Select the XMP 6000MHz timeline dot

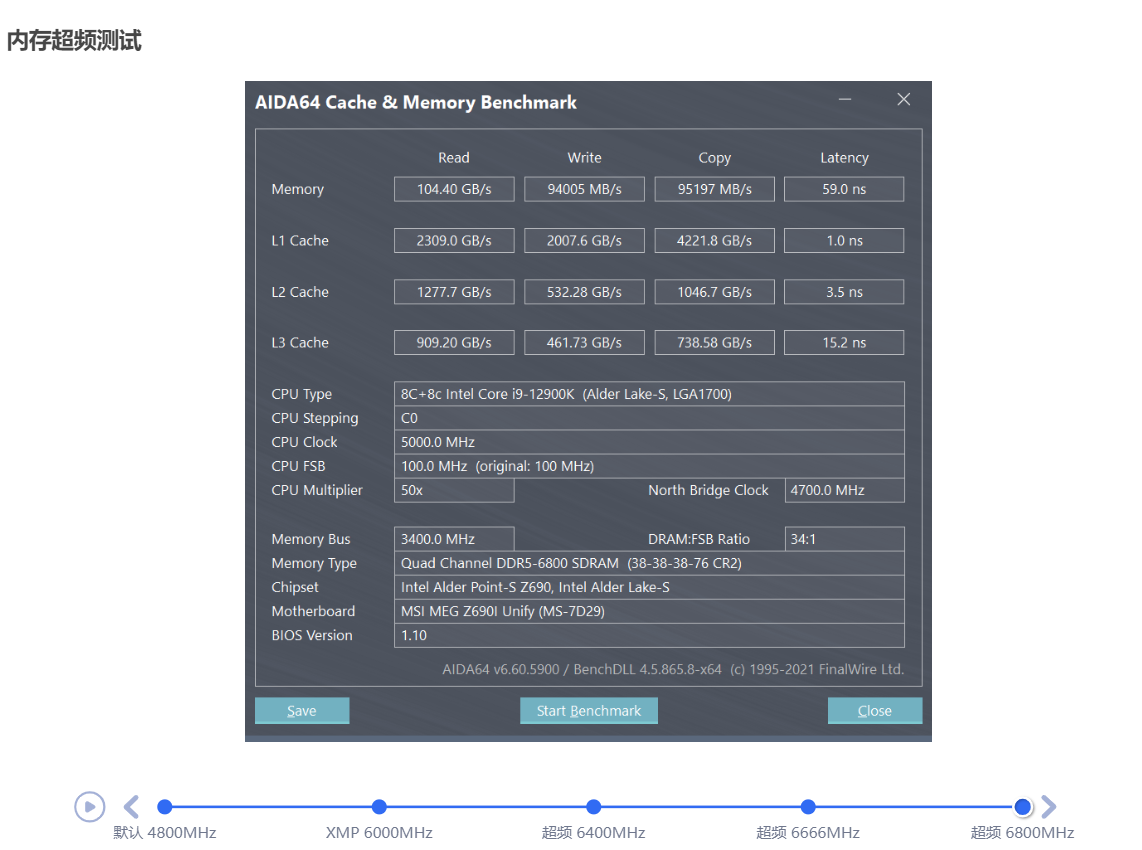pos(379,806)
